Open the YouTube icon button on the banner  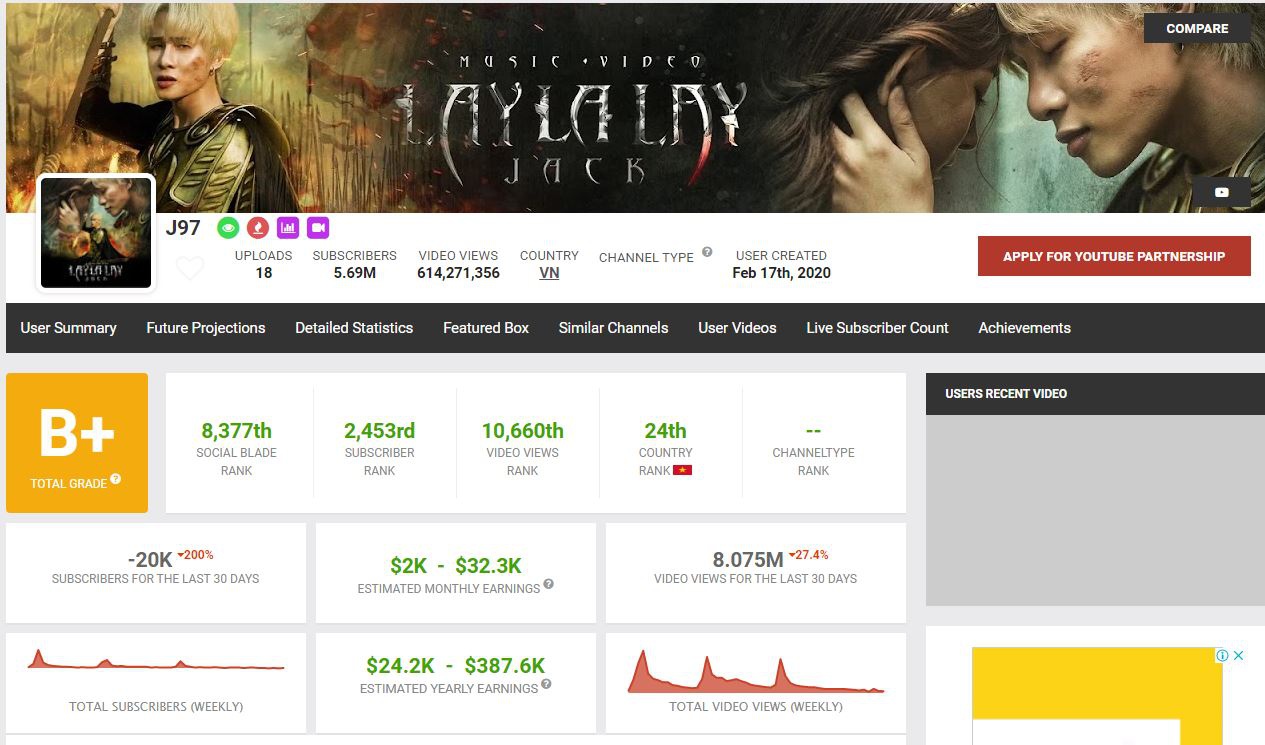click(1221, 192)
